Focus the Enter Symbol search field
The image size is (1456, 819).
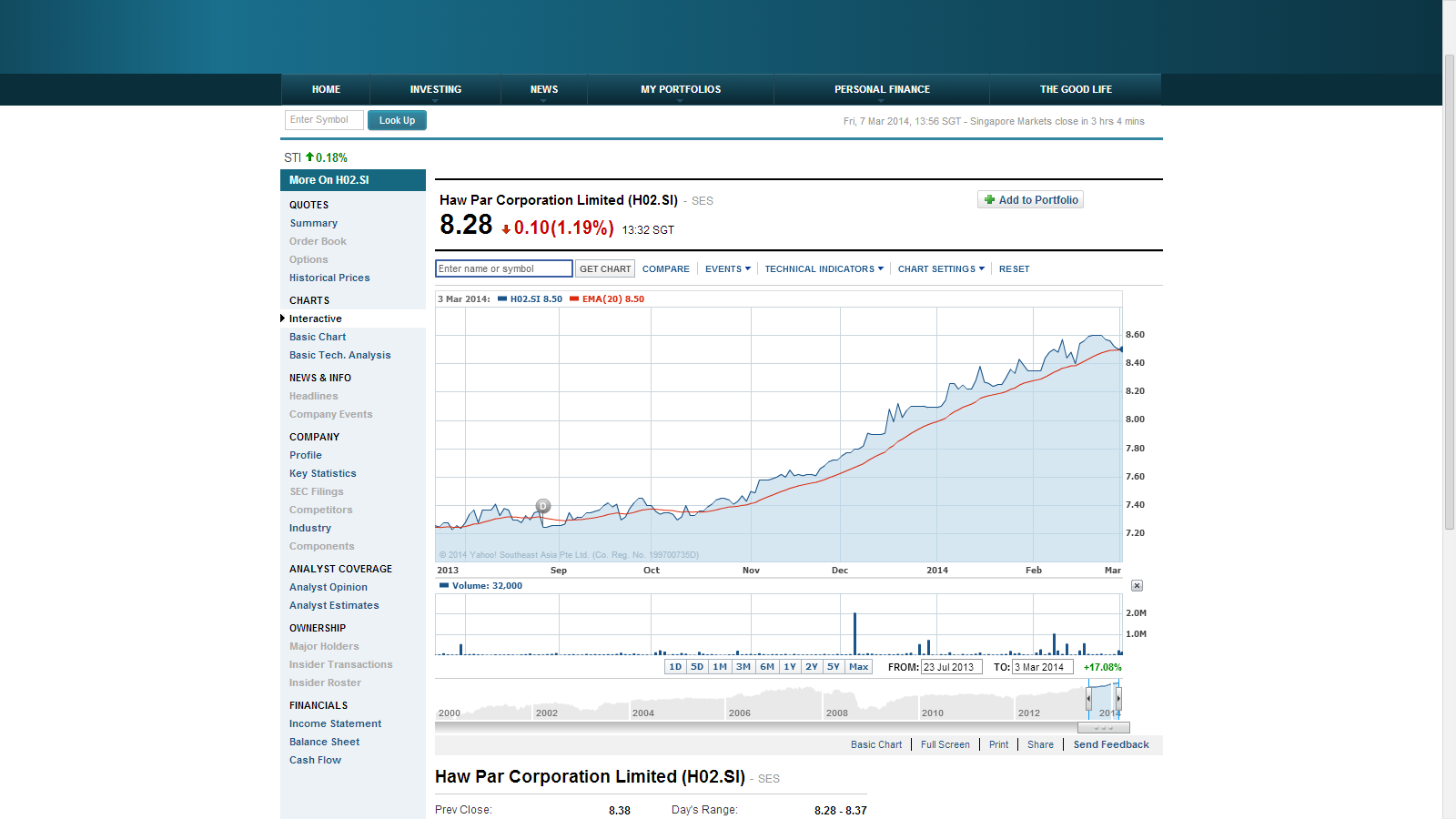pyautogui.click(x=324, y=120)
